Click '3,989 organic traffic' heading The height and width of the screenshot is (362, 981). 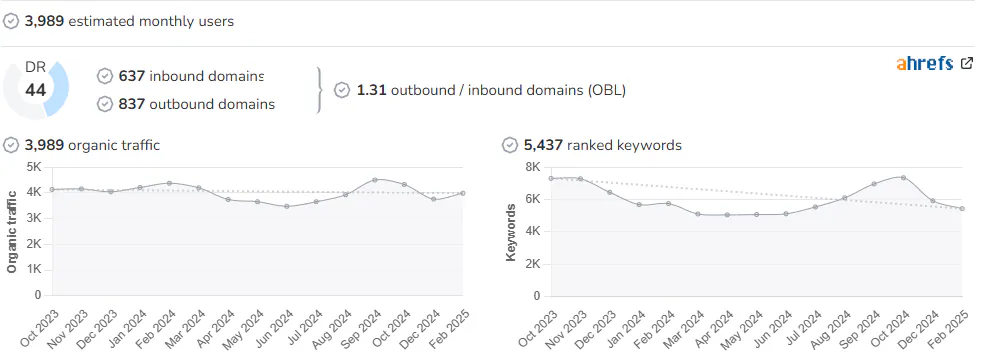92,145
